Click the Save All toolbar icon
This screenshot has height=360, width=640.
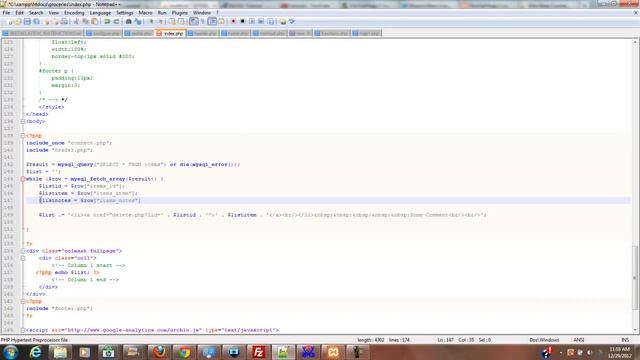[36, 21]
